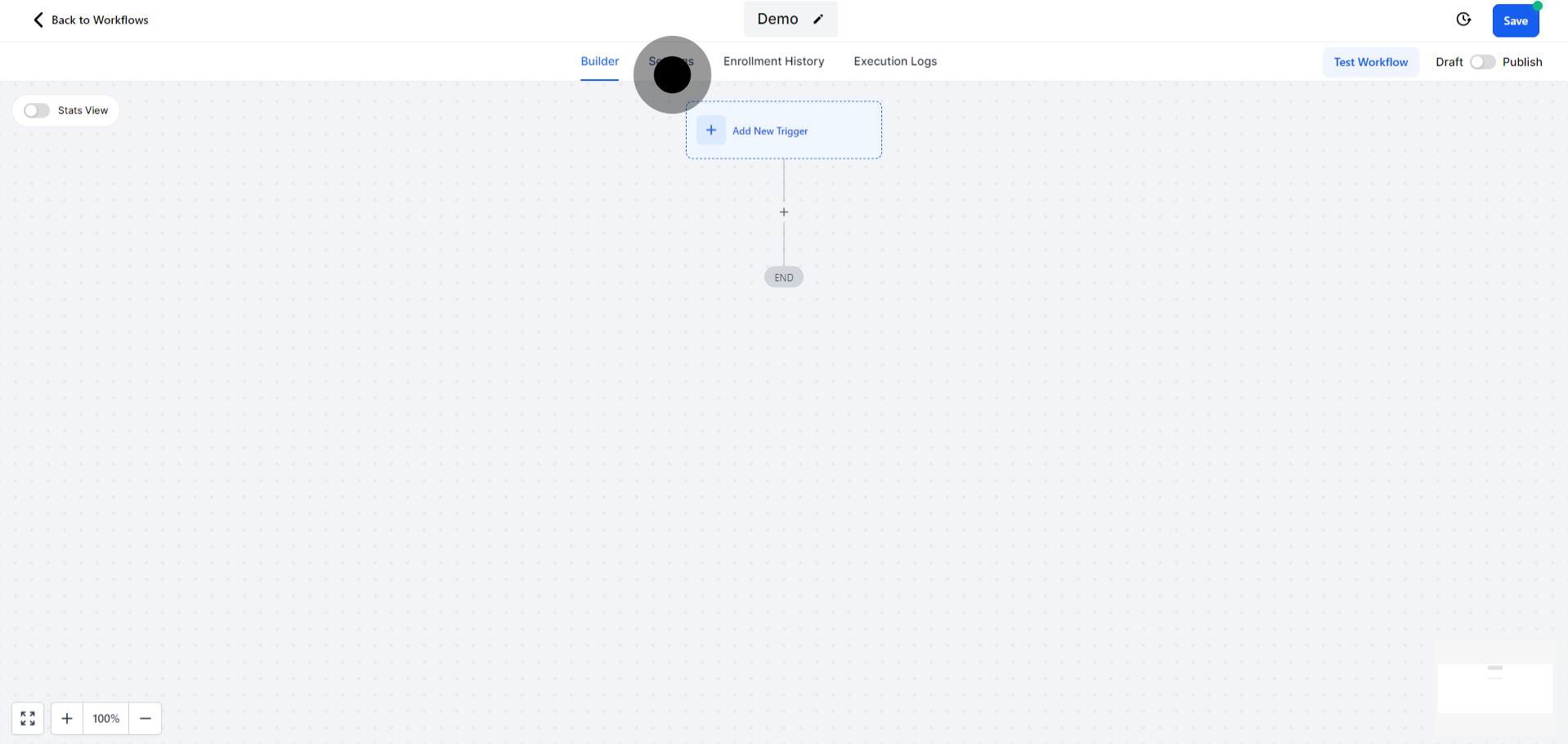Click Back to Workflows link
Image resolution: width=1568 pixels, height=744 pixels.
click(100, 20)
